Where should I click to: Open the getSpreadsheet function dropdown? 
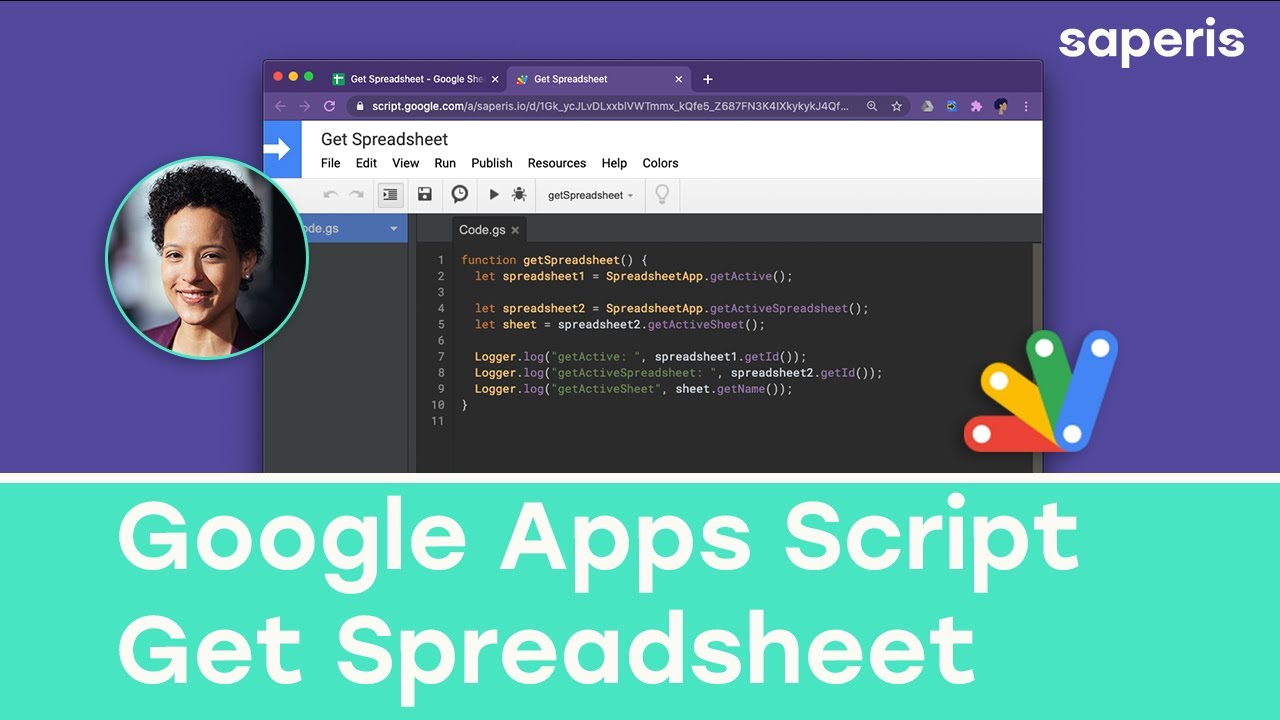(x=590, y=195)
